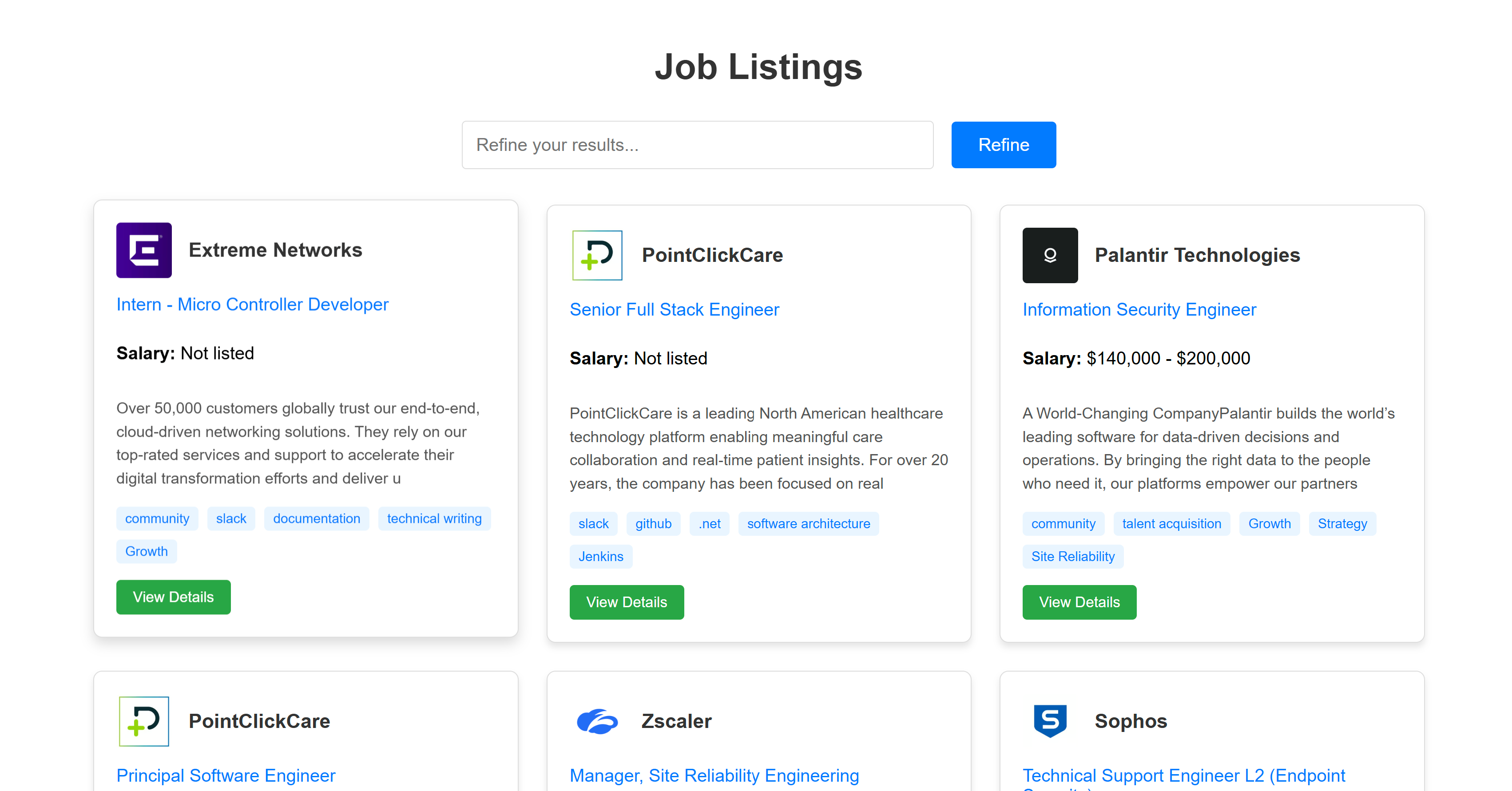Open Principal Software Engineer job link
Viewport: 1512px width, 791px height.
coord(226,776)
